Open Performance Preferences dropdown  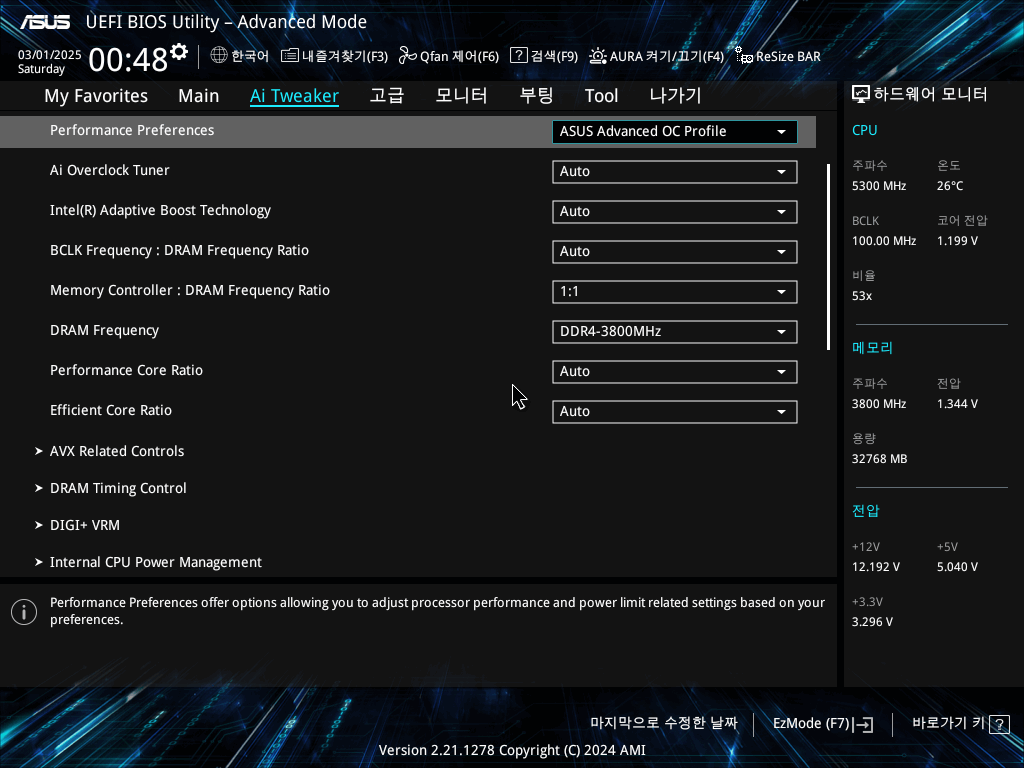coord(675,131)
